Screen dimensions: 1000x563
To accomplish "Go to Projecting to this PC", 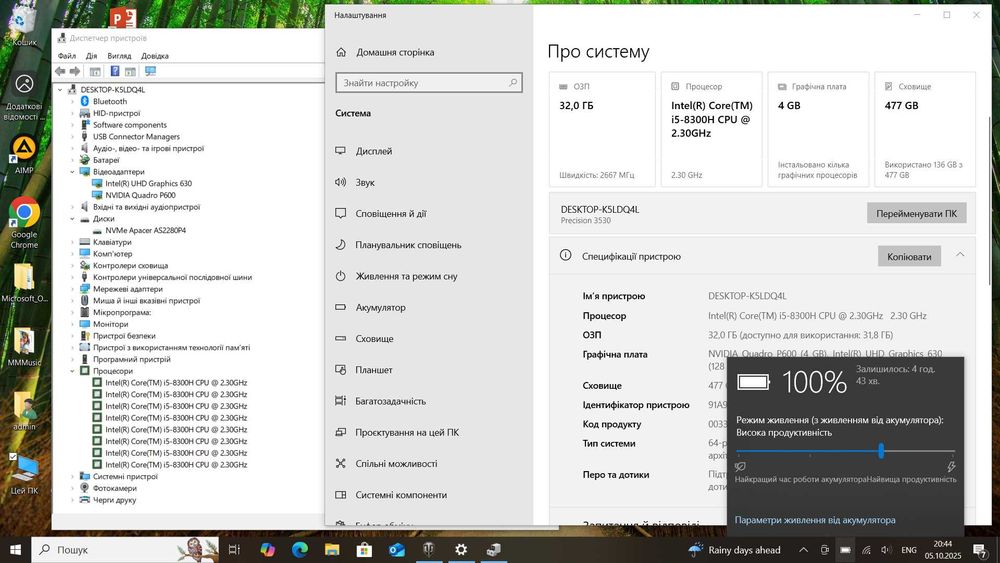I will pos(407,432).
